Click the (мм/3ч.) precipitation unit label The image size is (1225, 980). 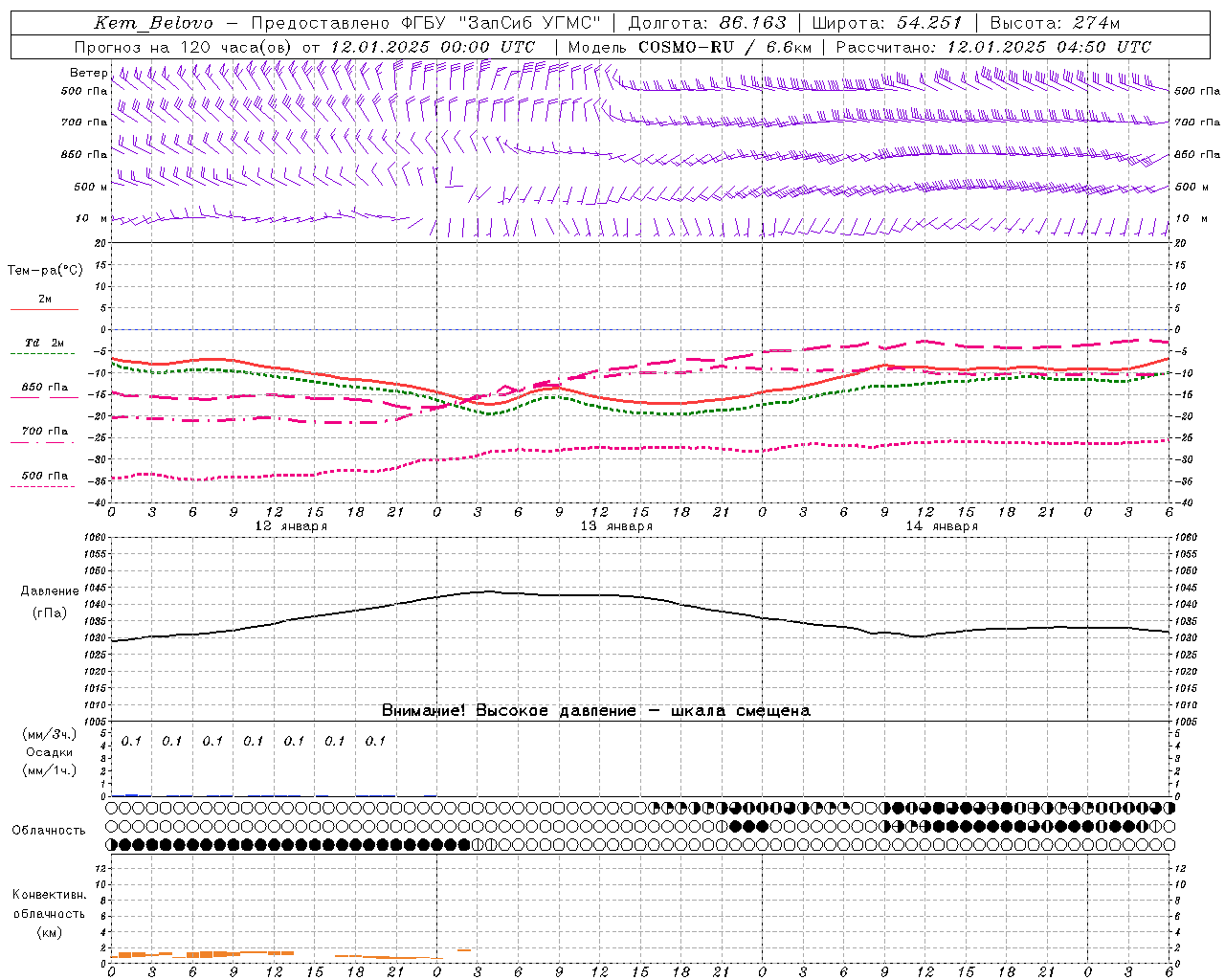(50, 735)
